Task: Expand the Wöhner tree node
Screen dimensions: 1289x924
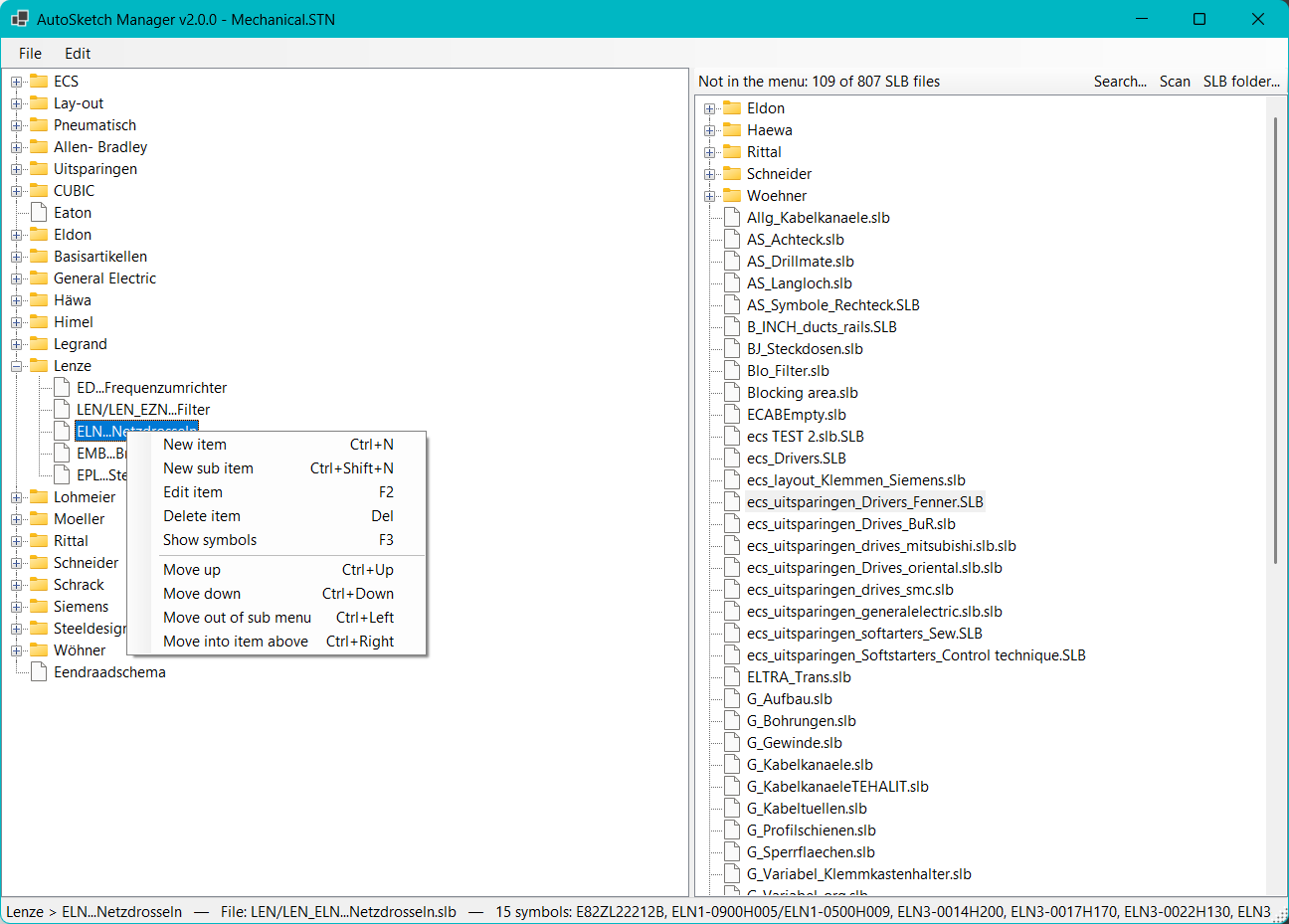Action: click(16, 650)
